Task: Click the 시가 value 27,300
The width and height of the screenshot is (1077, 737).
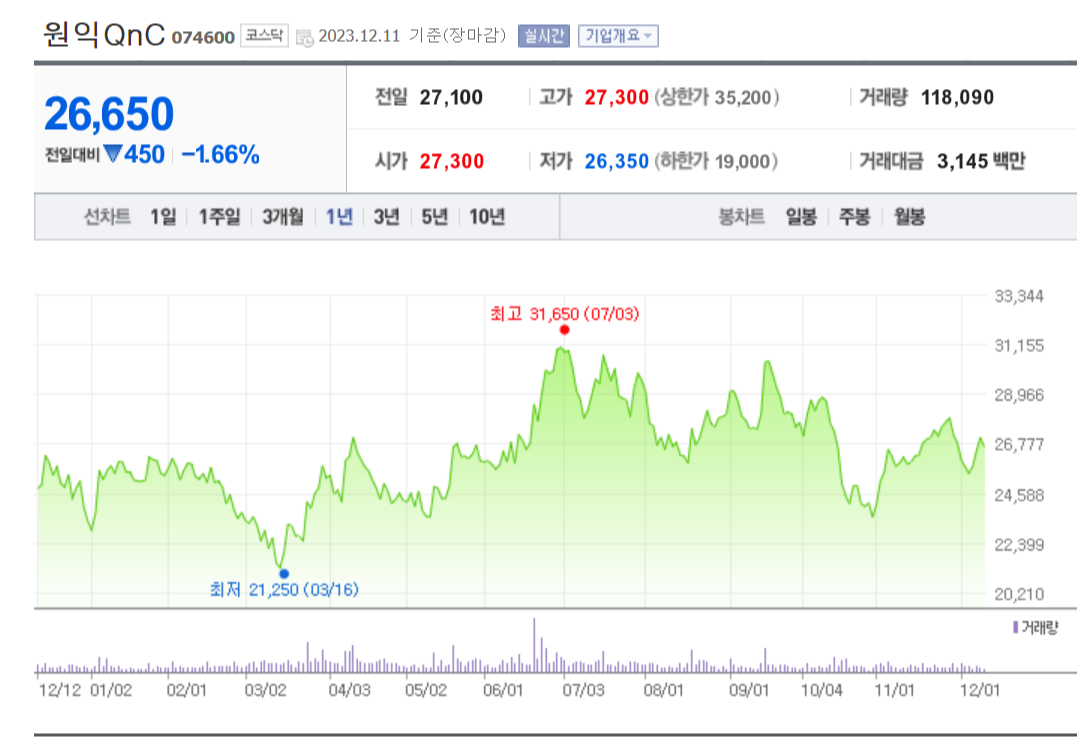Action: coord(452,161)
